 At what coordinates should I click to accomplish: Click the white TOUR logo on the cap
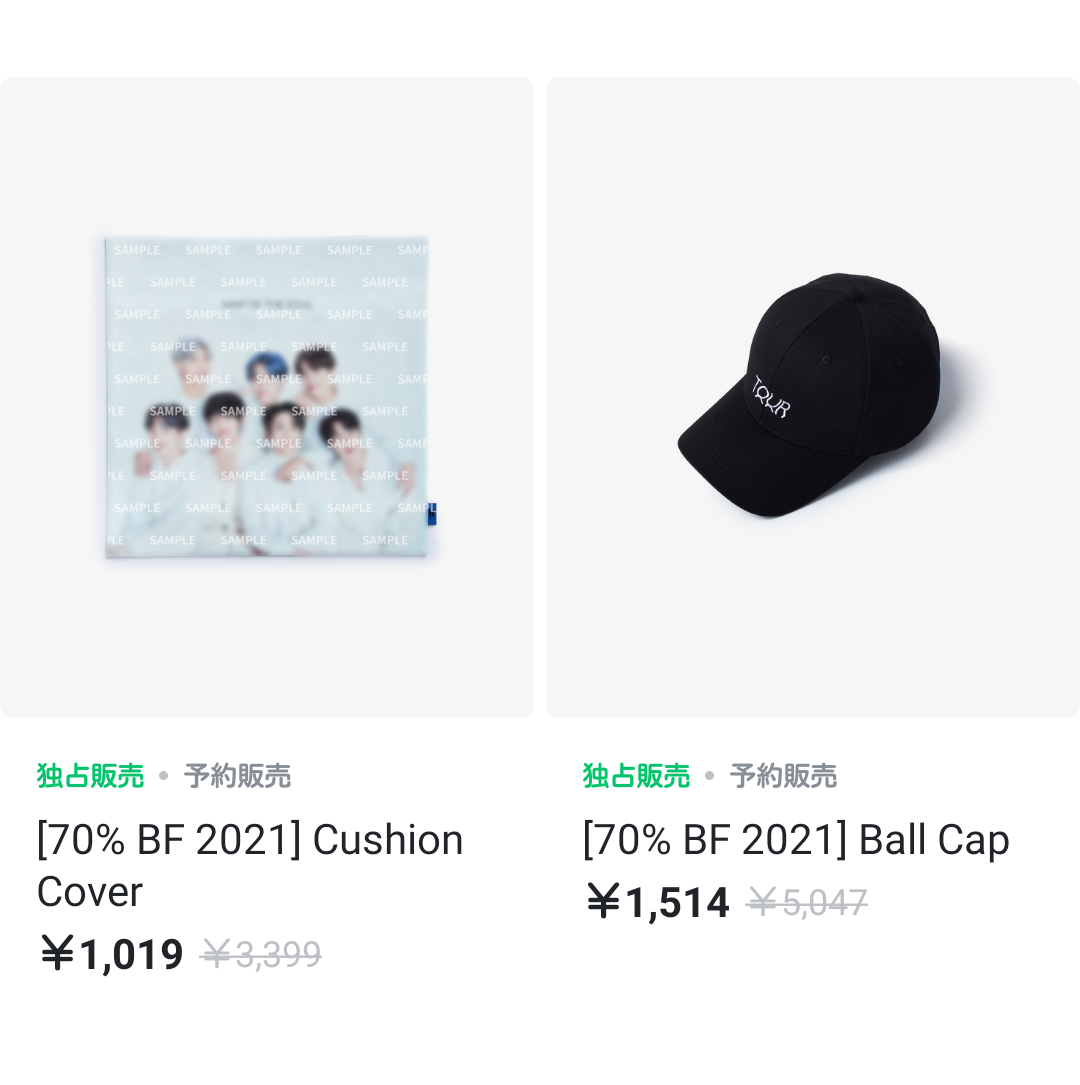771,397
